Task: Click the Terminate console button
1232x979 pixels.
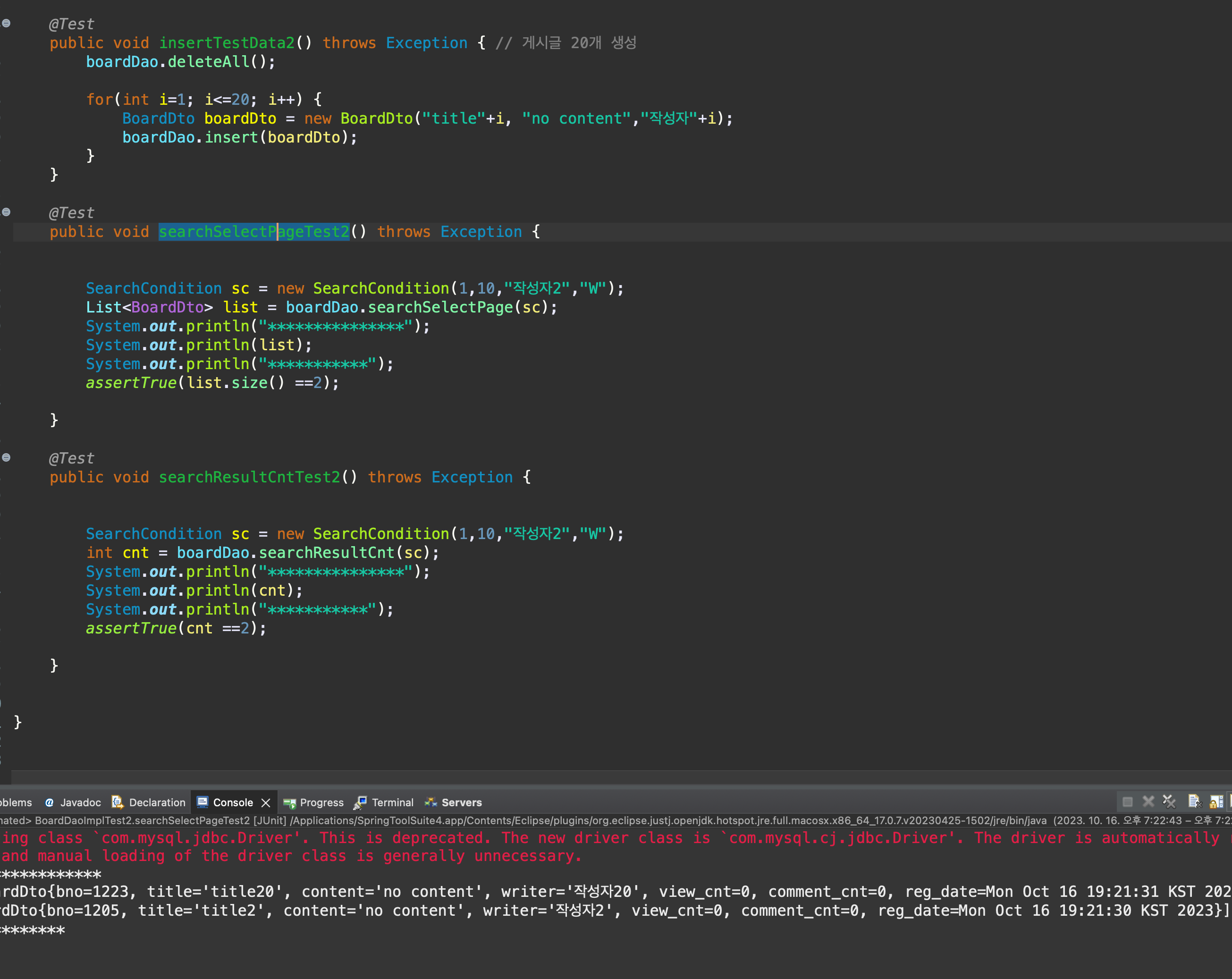Action: click(1127, 802)
